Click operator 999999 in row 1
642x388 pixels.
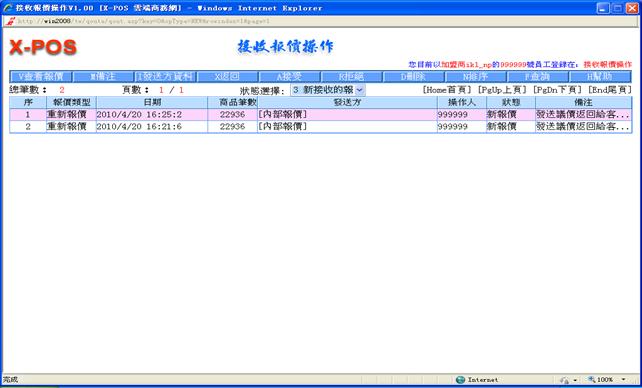coord(452,115)
